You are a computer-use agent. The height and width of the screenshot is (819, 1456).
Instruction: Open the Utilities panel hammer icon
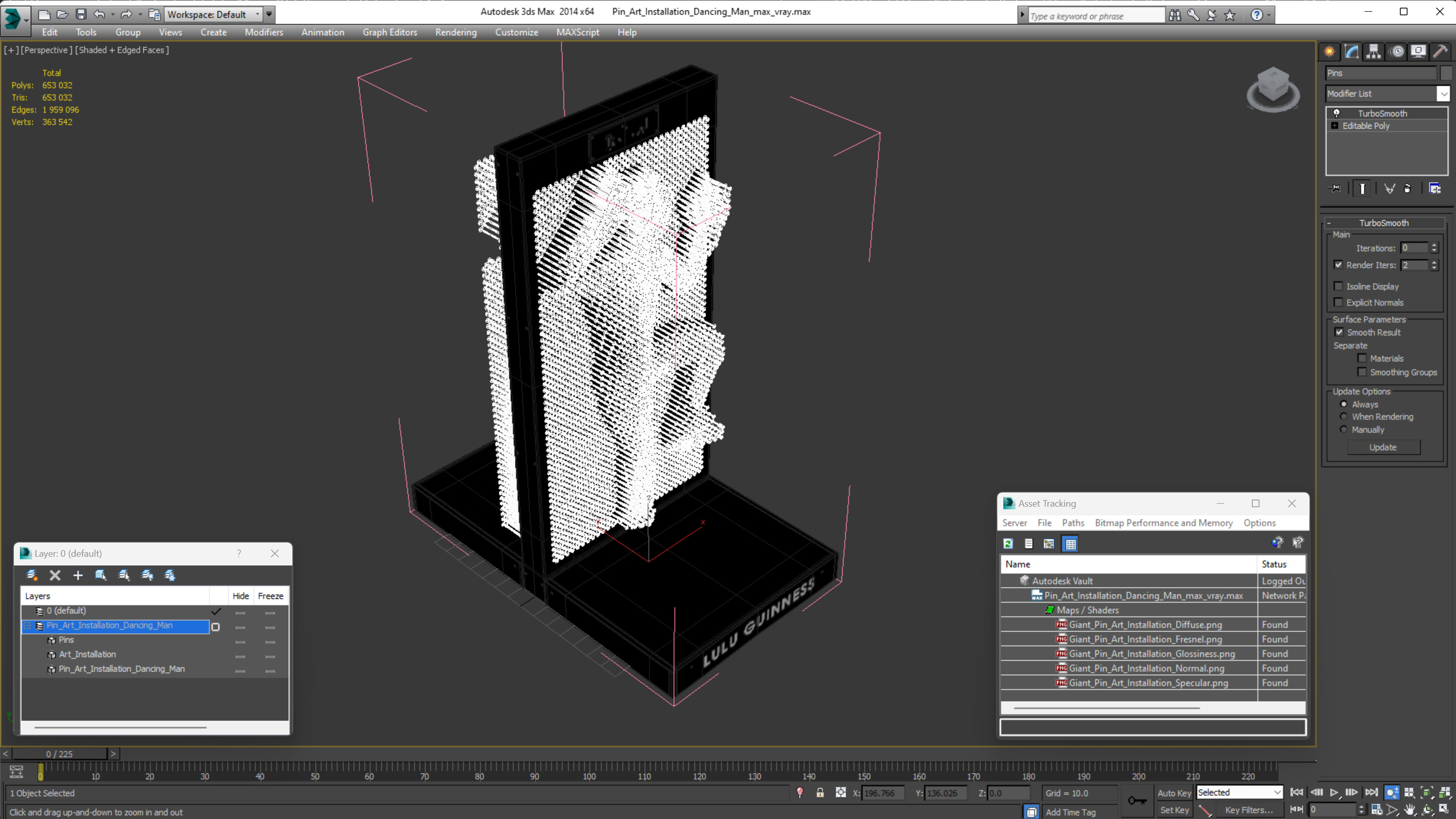coord(1440,52)
